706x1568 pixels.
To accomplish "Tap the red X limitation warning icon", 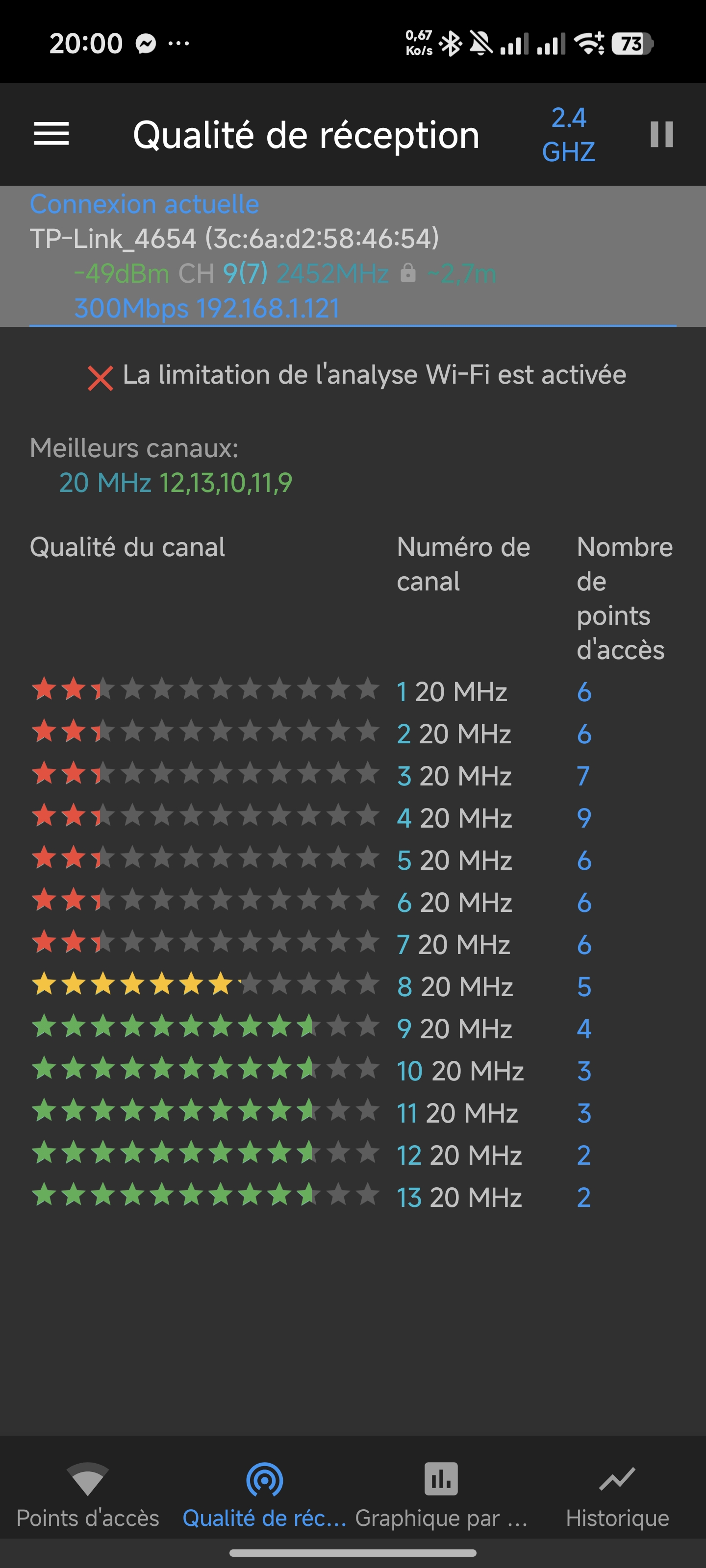I will 101,378.
